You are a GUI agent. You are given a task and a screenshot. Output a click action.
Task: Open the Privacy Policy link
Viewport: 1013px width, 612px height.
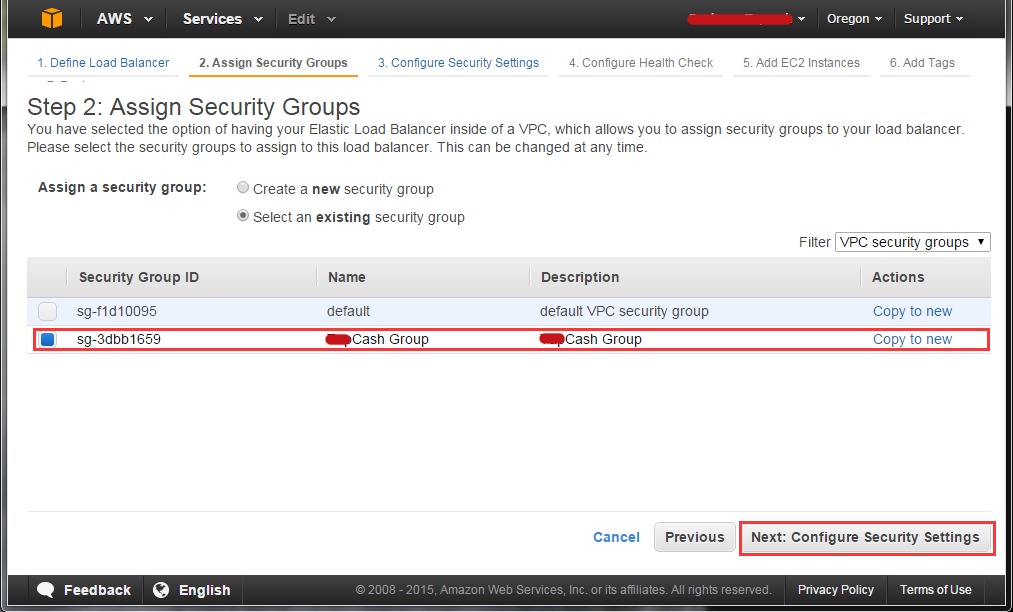[x=835, y=590]
